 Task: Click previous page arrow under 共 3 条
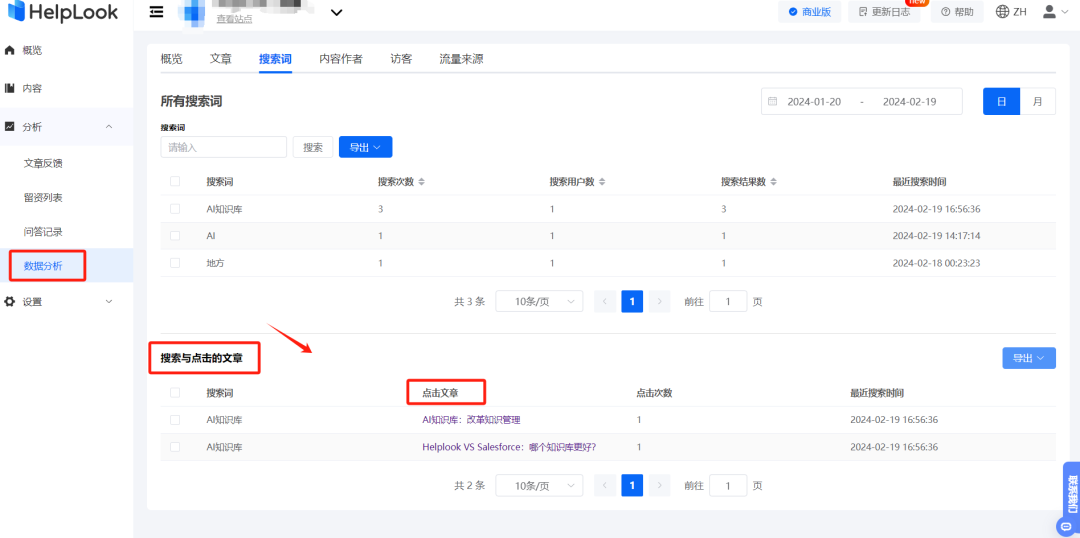click(605, 301)
